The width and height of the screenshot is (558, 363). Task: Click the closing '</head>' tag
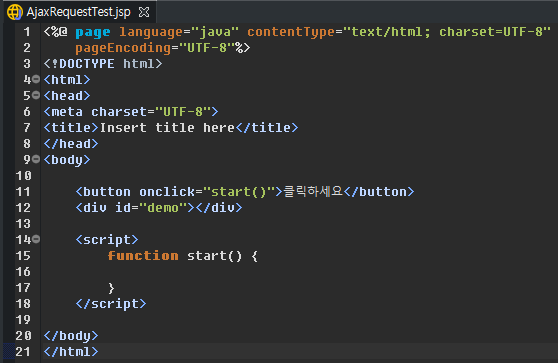click(71, 144)
